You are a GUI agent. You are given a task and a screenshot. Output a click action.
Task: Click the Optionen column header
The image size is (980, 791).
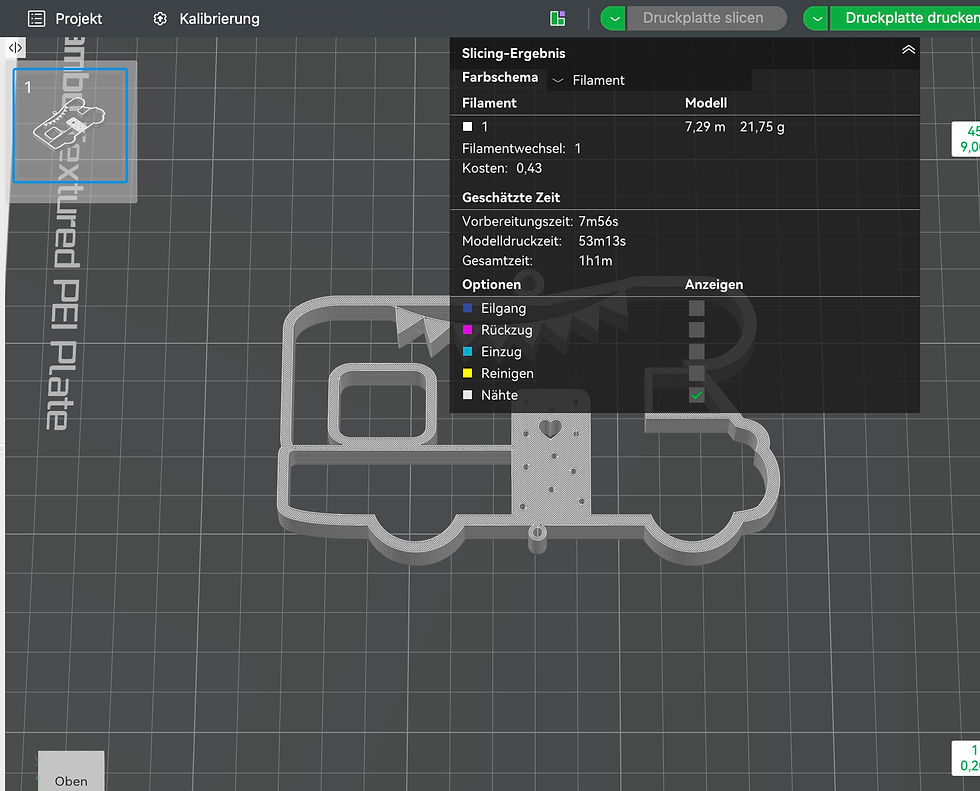491,284
